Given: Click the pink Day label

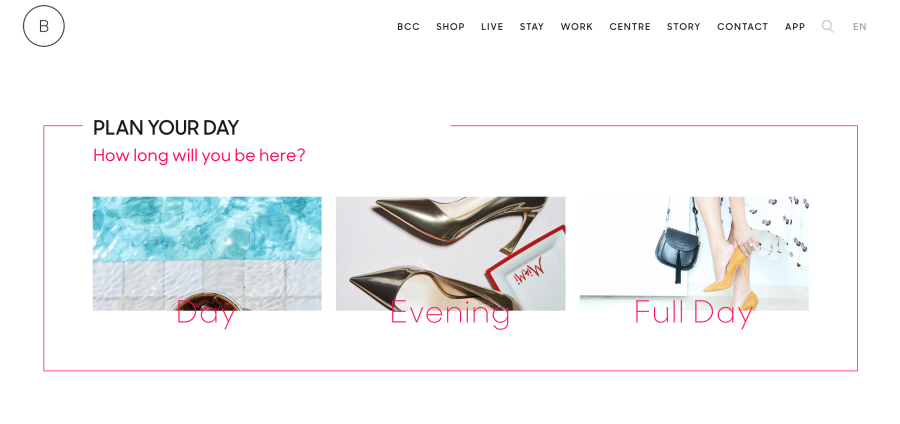Looking at the screenshot, I should (x=206, y=314).
